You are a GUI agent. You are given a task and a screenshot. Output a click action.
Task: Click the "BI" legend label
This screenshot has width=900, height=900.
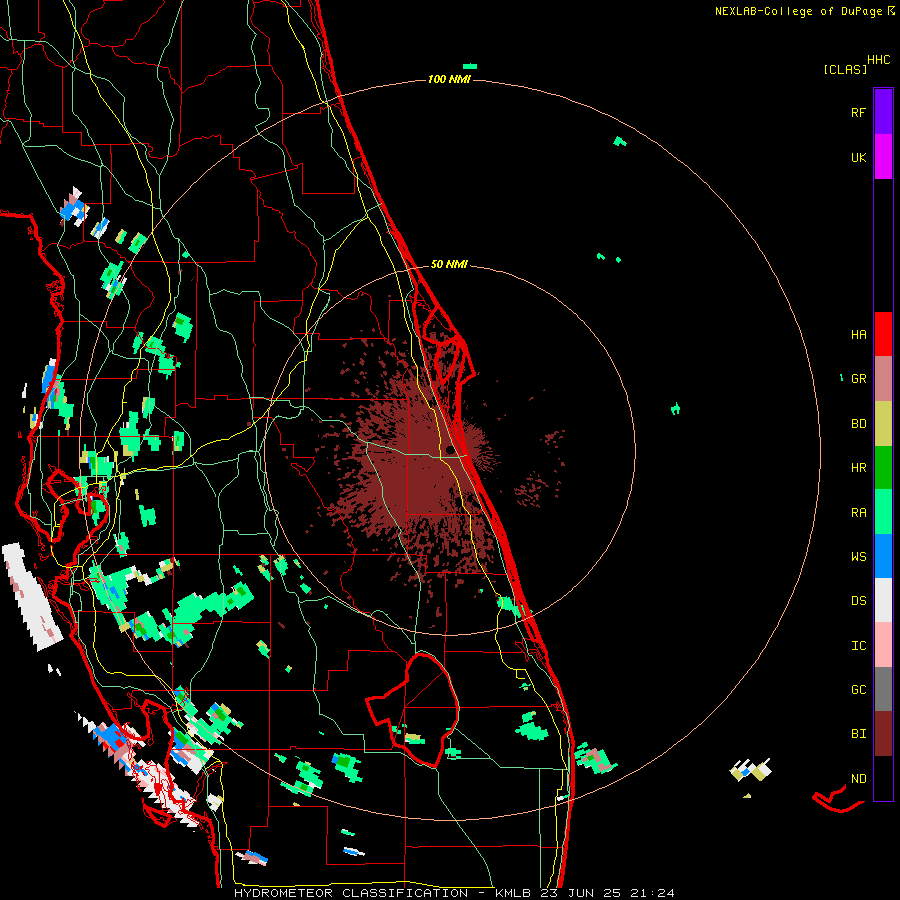tap(858, 734)
